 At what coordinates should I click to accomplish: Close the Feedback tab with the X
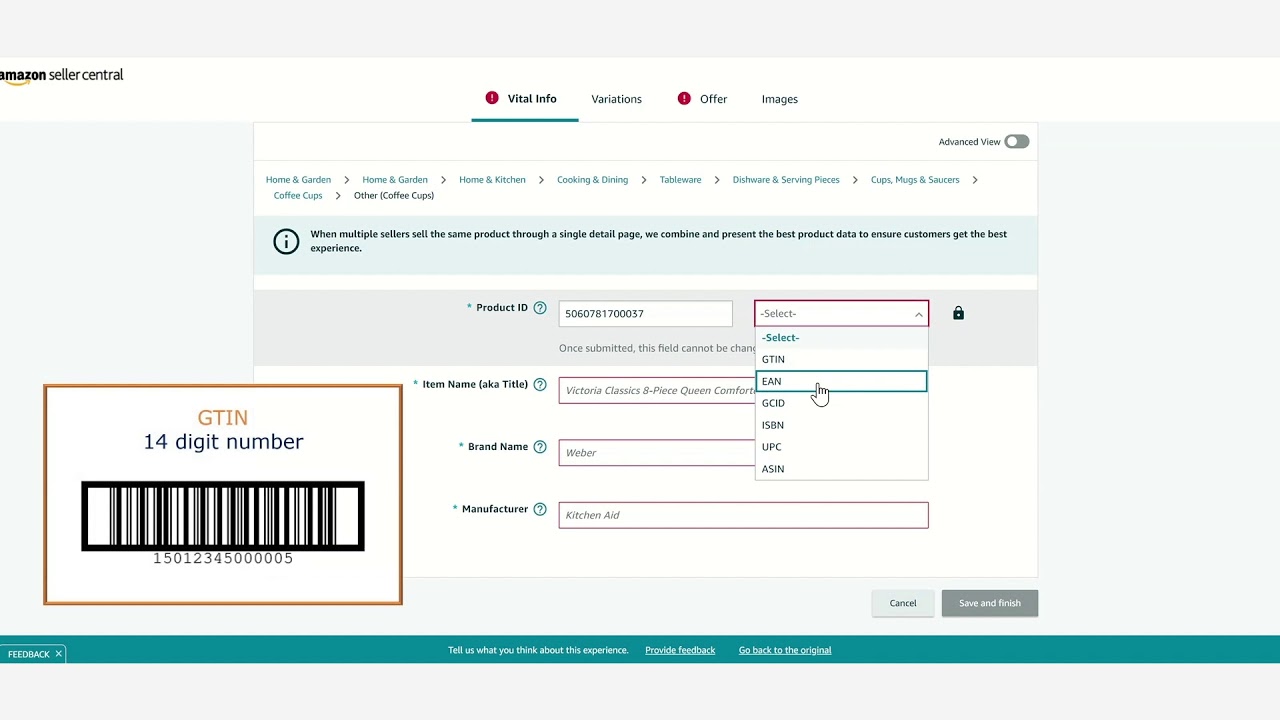point(58,654)
